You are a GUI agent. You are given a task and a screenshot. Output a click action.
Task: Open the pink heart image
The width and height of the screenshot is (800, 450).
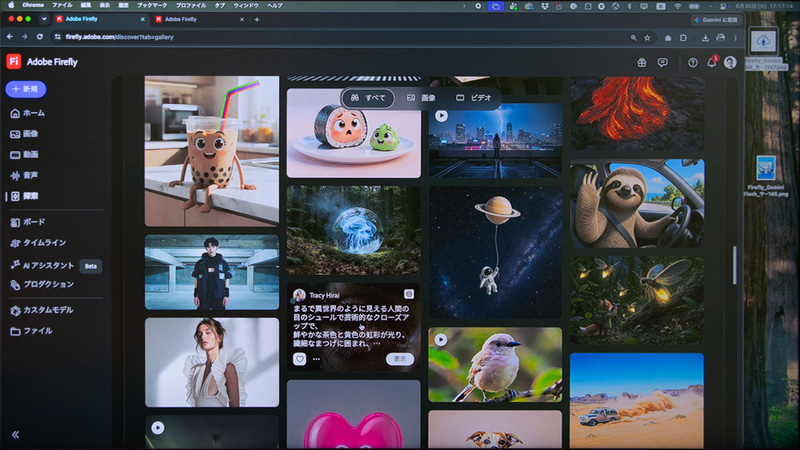(x=354, y=414)
